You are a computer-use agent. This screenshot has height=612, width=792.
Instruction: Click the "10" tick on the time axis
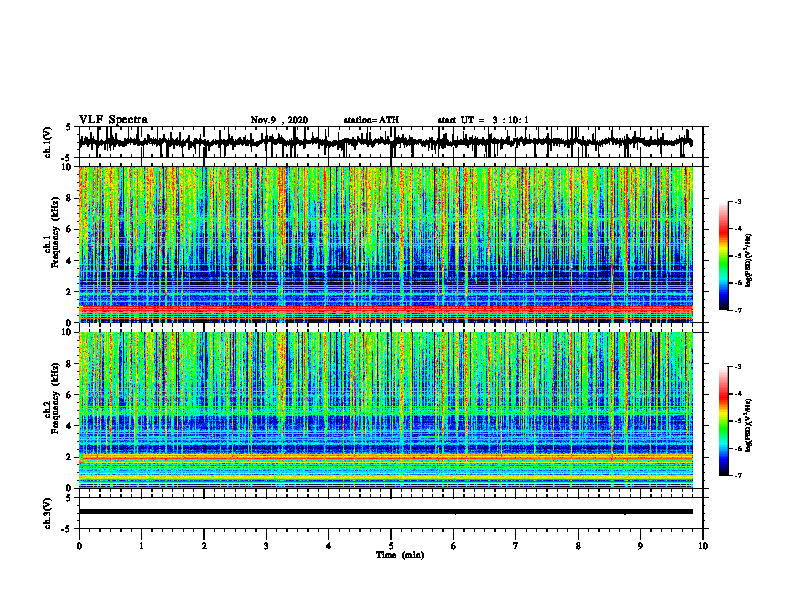(x=703, y=546)
